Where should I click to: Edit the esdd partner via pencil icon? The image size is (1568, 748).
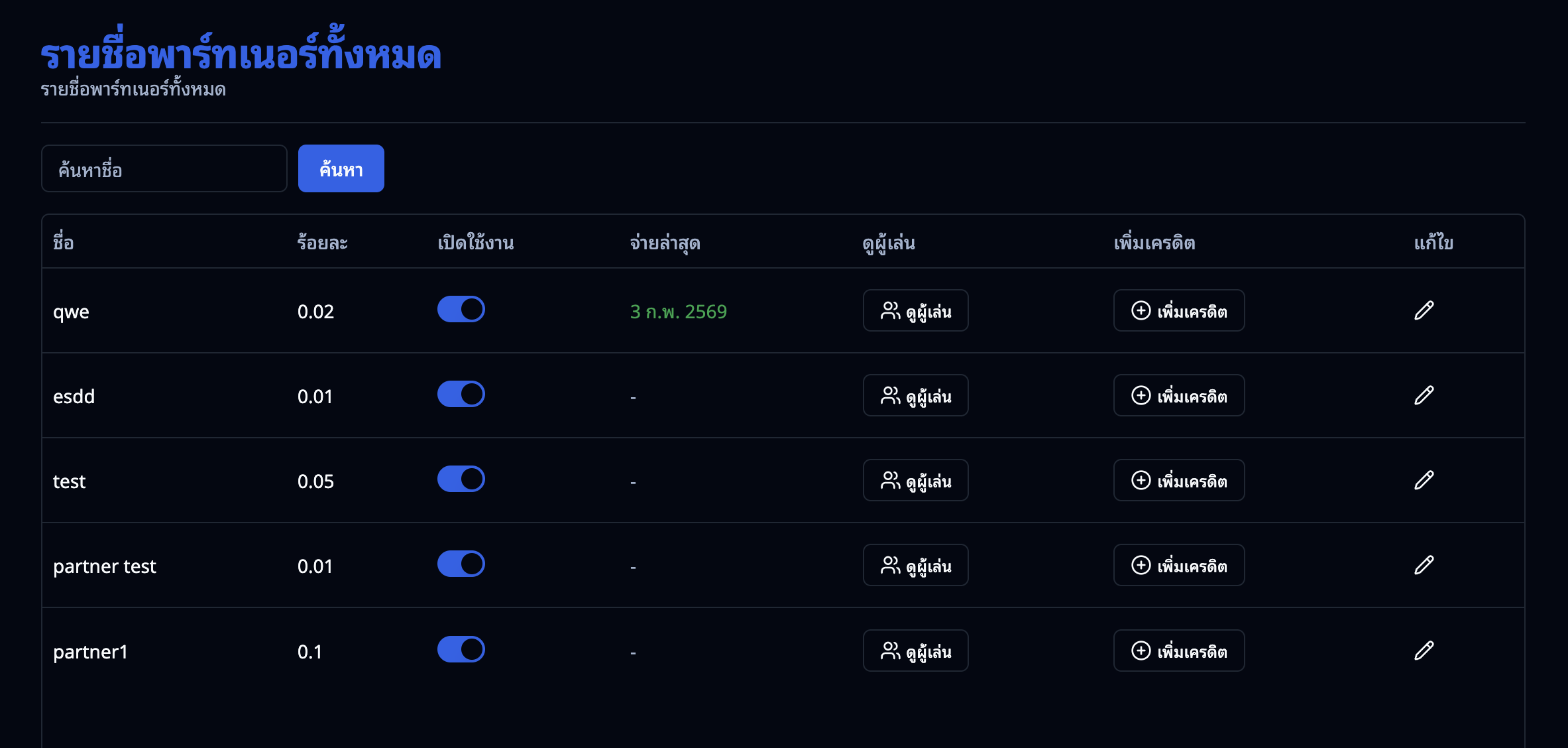point(1424,395)
